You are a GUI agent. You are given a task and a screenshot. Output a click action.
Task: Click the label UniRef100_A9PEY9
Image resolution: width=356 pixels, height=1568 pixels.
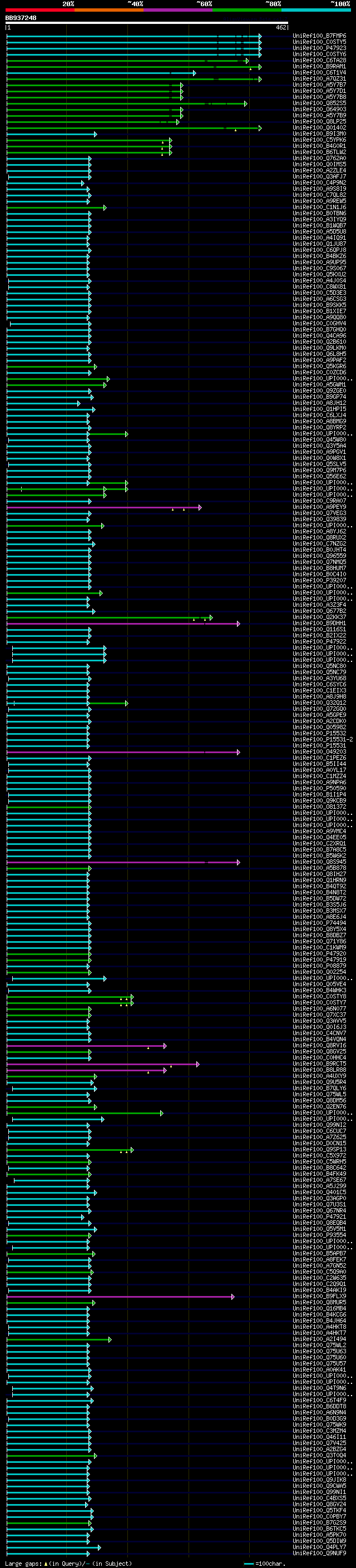pos(319,507)
